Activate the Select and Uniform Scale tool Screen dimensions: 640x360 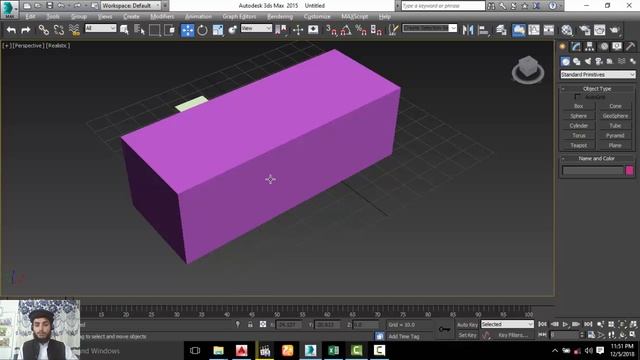coord(218,30)
